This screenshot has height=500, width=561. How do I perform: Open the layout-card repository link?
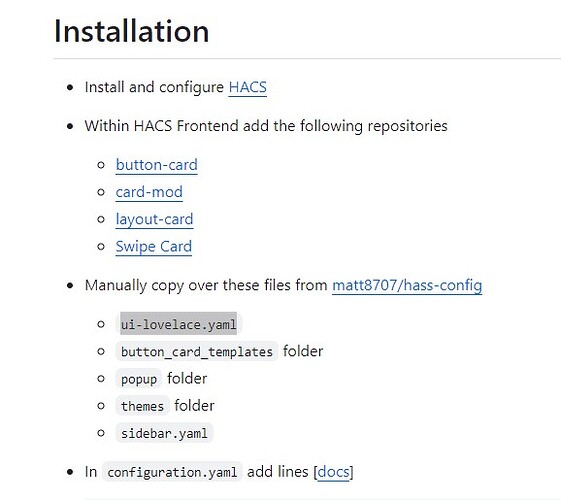(154, 219)
